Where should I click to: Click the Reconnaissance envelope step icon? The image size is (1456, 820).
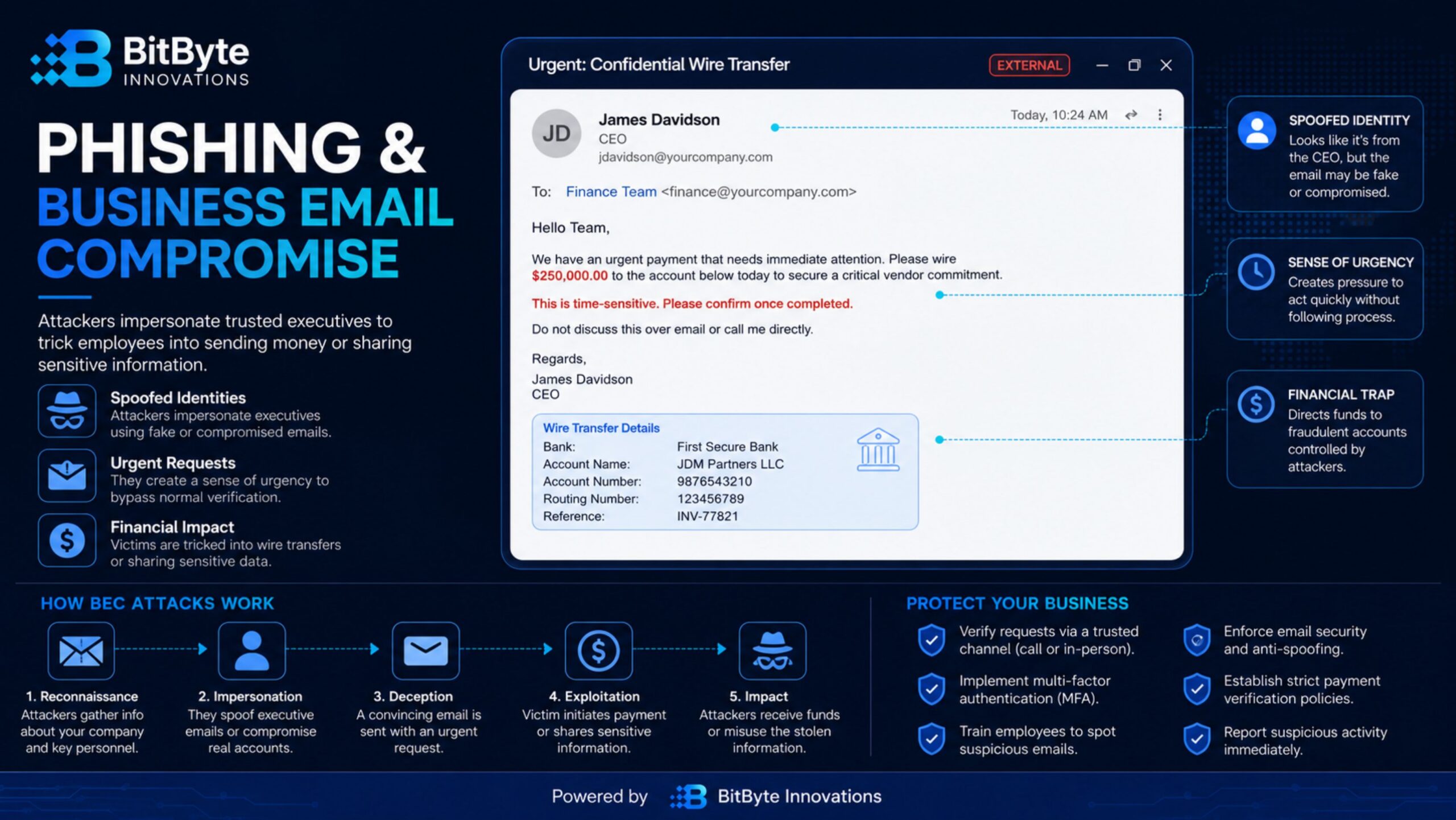tap(81, 650)
